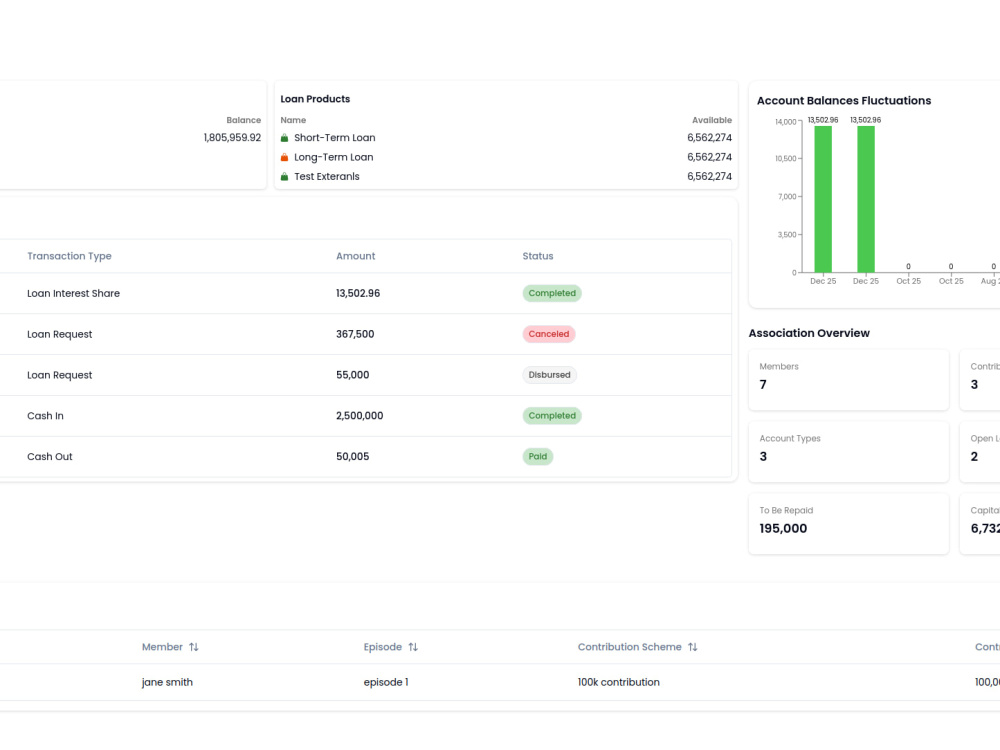The height and width of the screenshot is (750, 1000).
Task: Click the 50,005 amount
Action: click(353, 457)
